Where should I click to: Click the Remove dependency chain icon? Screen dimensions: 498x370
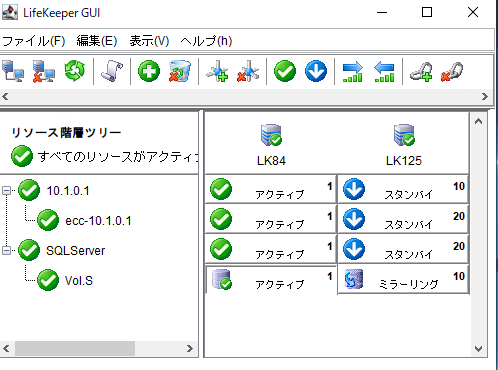452,71
